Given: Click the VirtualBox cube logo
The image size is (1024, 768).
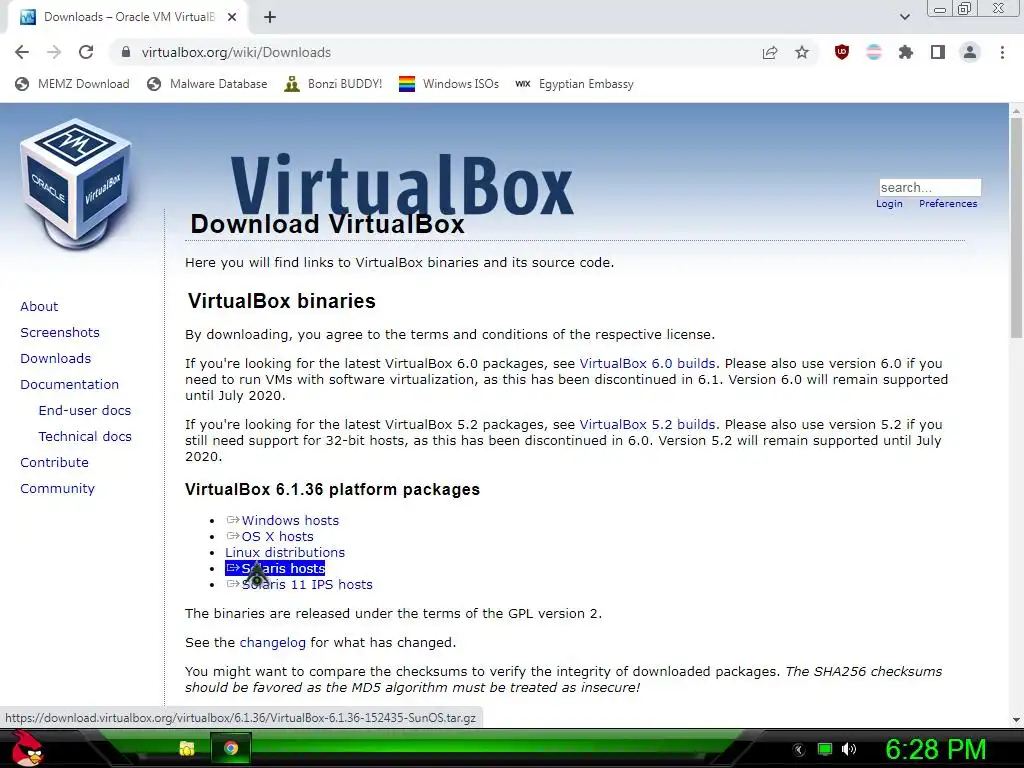Looking at the screenshot, I should [76, 183].
